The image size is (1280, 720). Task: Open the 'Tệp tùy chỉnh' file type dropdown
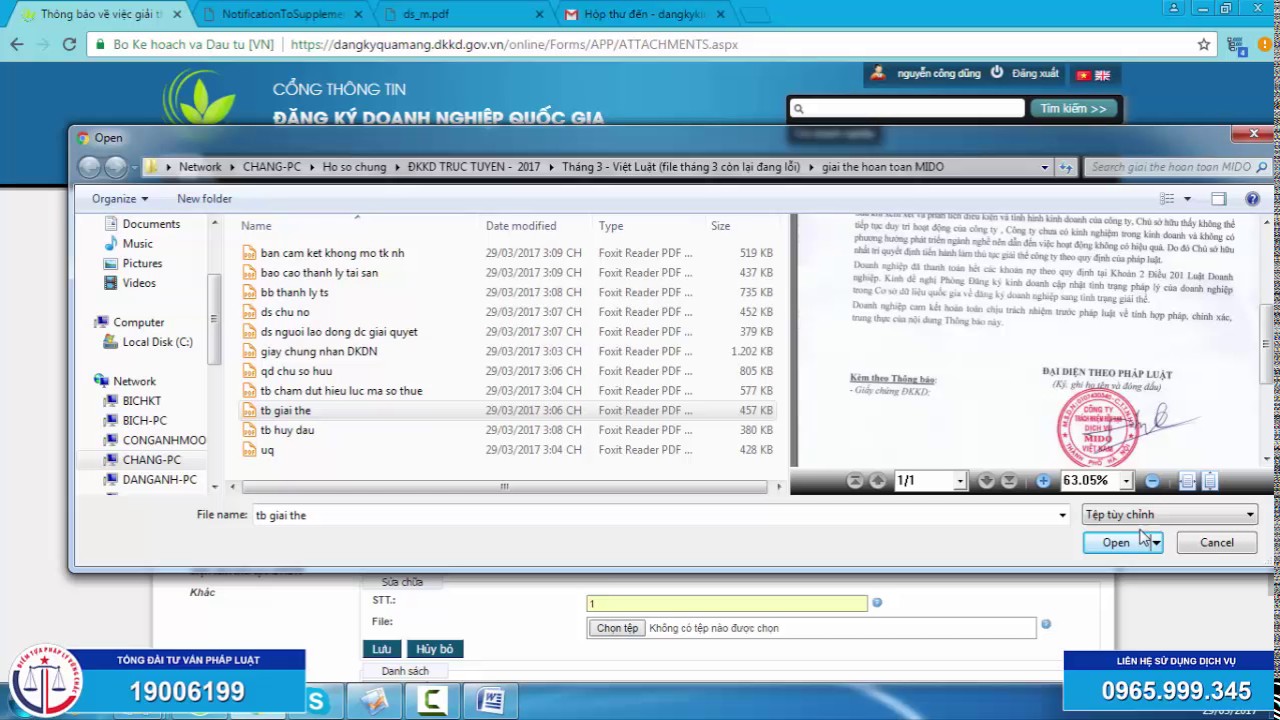(1169, 515)
